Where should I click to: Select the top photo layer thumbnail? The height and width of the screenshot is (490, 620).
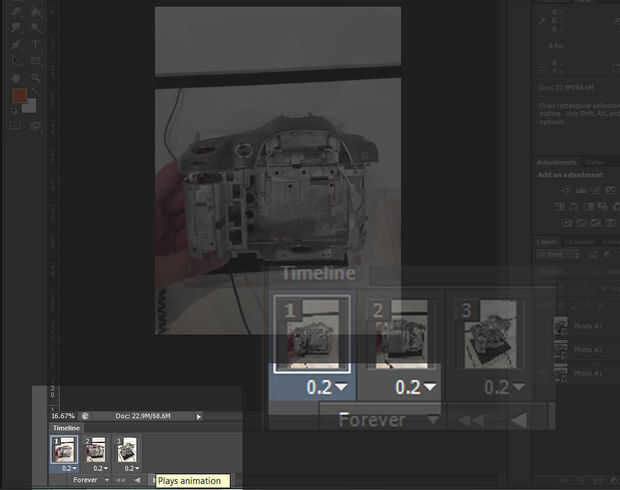[561, 326]
